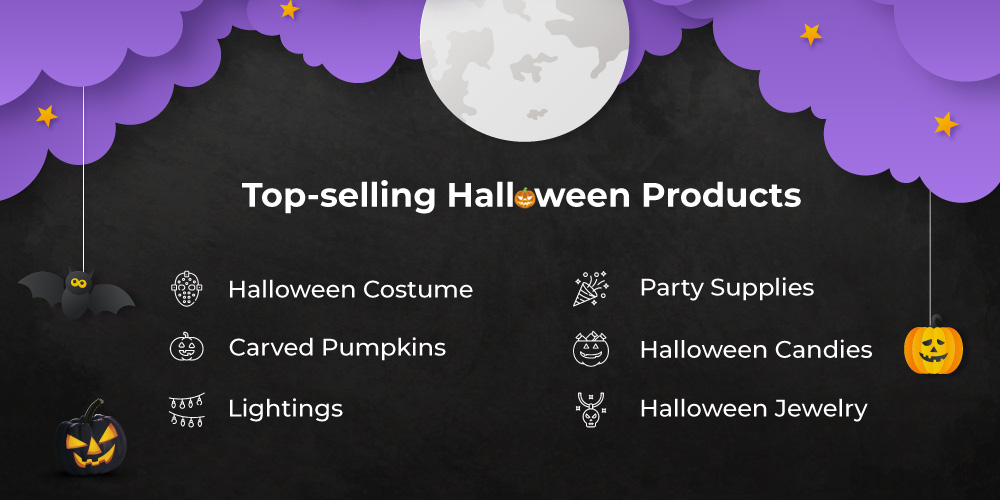Image resolution: width=1000 pixels, height=500 pixels.
Task: Click the Top-selling Halloween Products heading
Action: [x=522, y=196]
